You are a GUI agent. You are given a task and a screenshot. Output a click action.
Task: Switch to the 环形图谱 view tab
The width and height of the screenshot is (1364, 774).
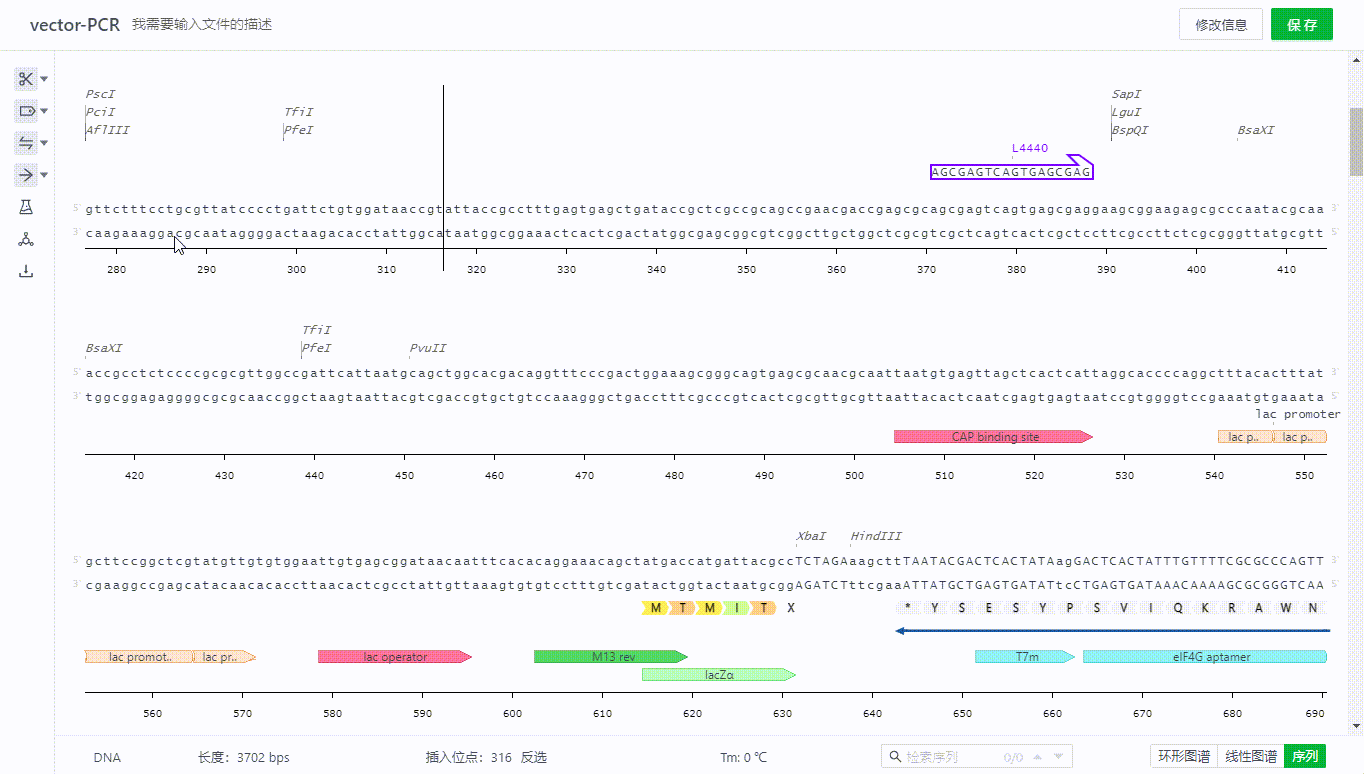point(1183,757)
